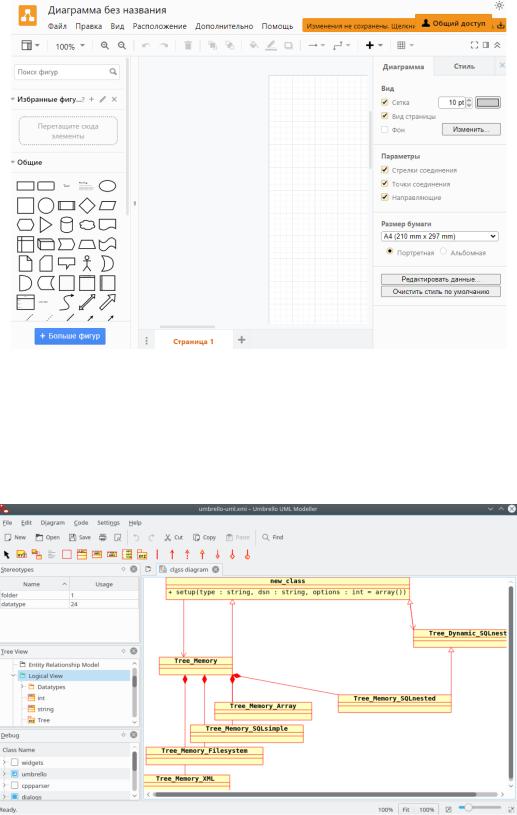Open Umbrello Code menu
This screenshot has width=517, height=815.
(81, 522)
